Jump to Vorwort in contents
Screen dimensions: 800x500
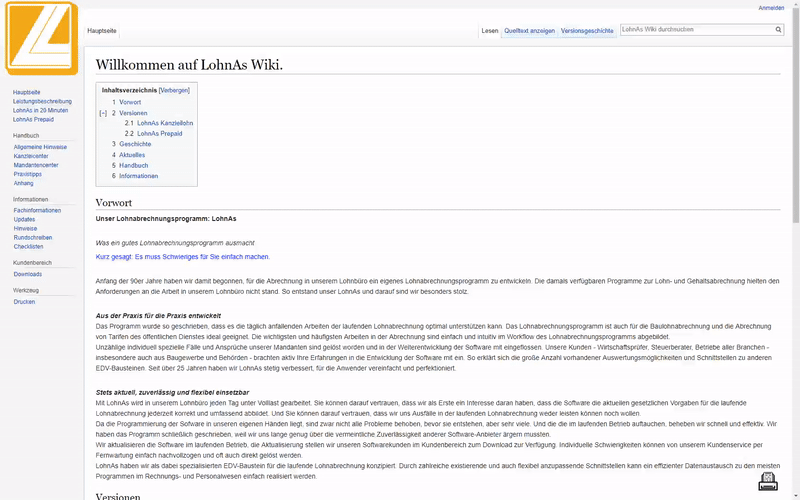[x=130, y=102]
